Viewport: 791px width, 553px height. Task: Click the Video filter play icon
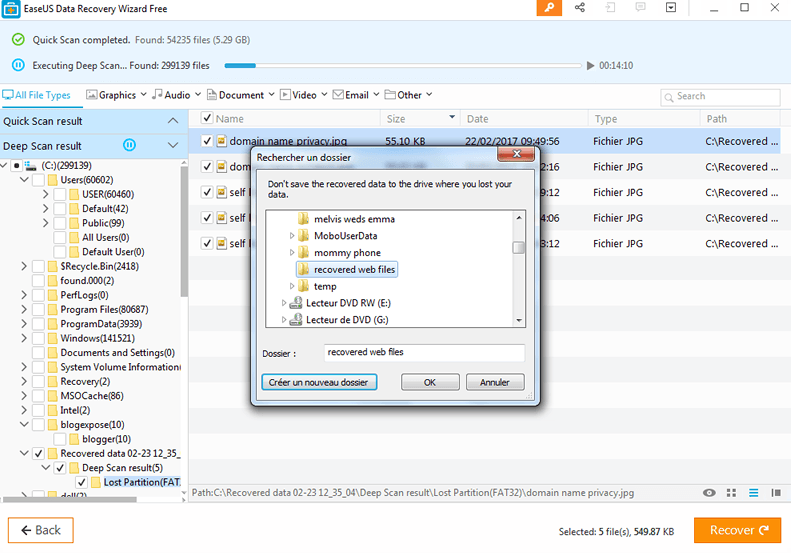click(x=286, y=95)
